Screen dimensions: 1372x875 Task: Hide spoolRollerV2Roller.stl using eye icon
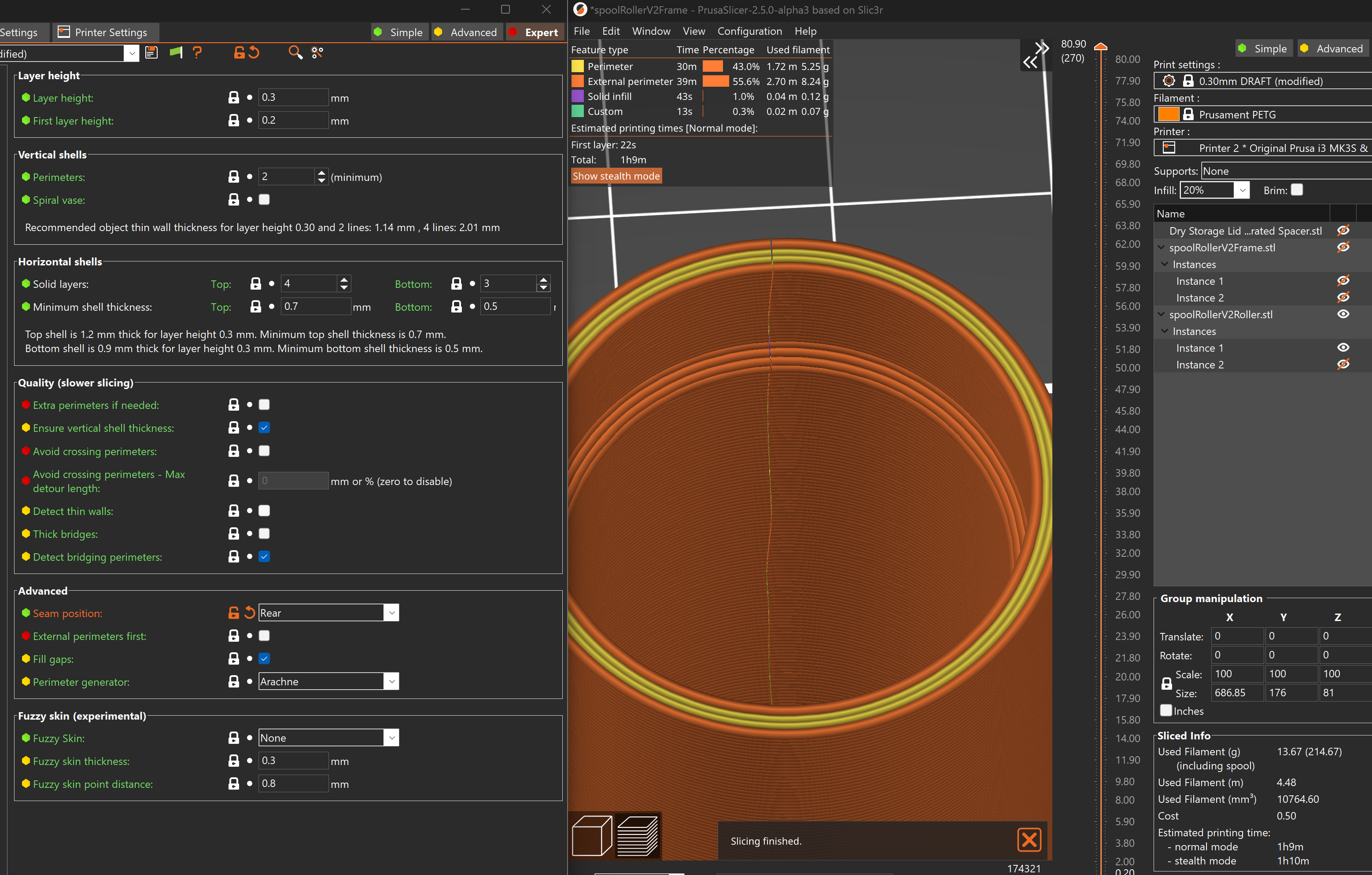pyautogui.click(x=1343, y=314)
